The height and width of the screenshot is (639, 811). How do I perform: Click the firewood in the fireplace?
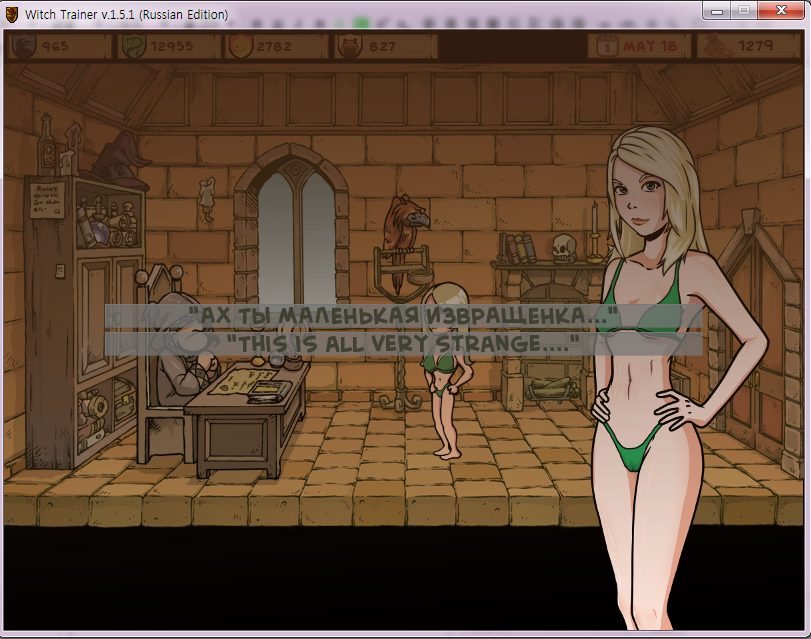click(x=550, y=389)
